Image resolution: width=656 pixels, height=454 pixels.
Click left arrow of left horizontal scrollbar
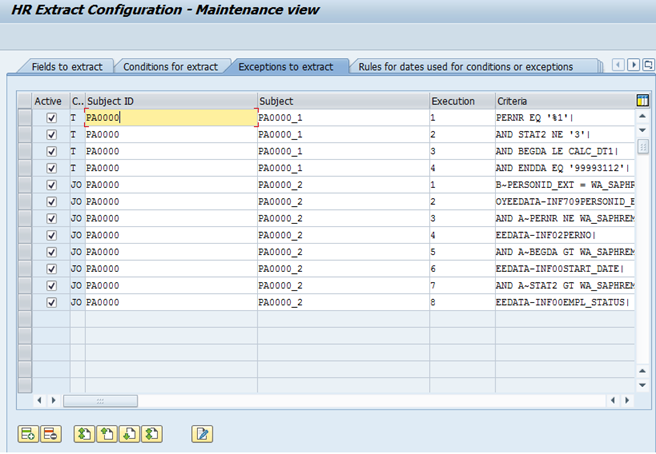click(39, 400)
